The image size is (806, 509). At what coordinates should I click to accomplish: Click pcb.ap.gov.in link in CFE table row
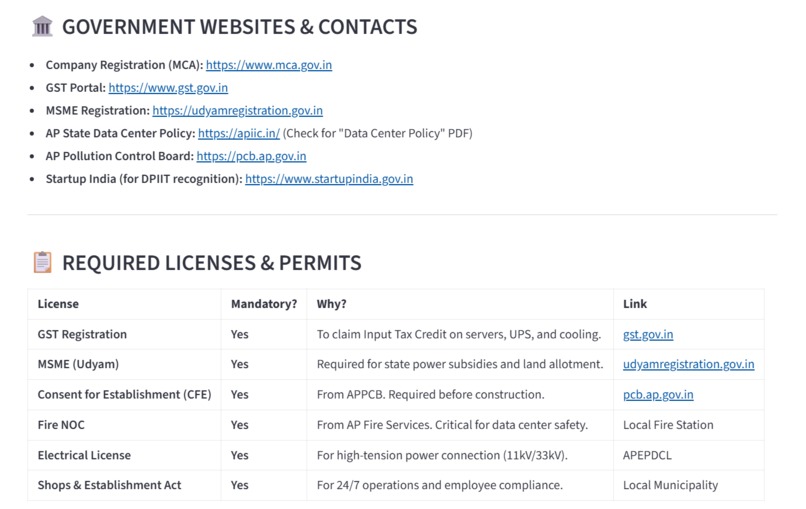click(x=658, y=395)
